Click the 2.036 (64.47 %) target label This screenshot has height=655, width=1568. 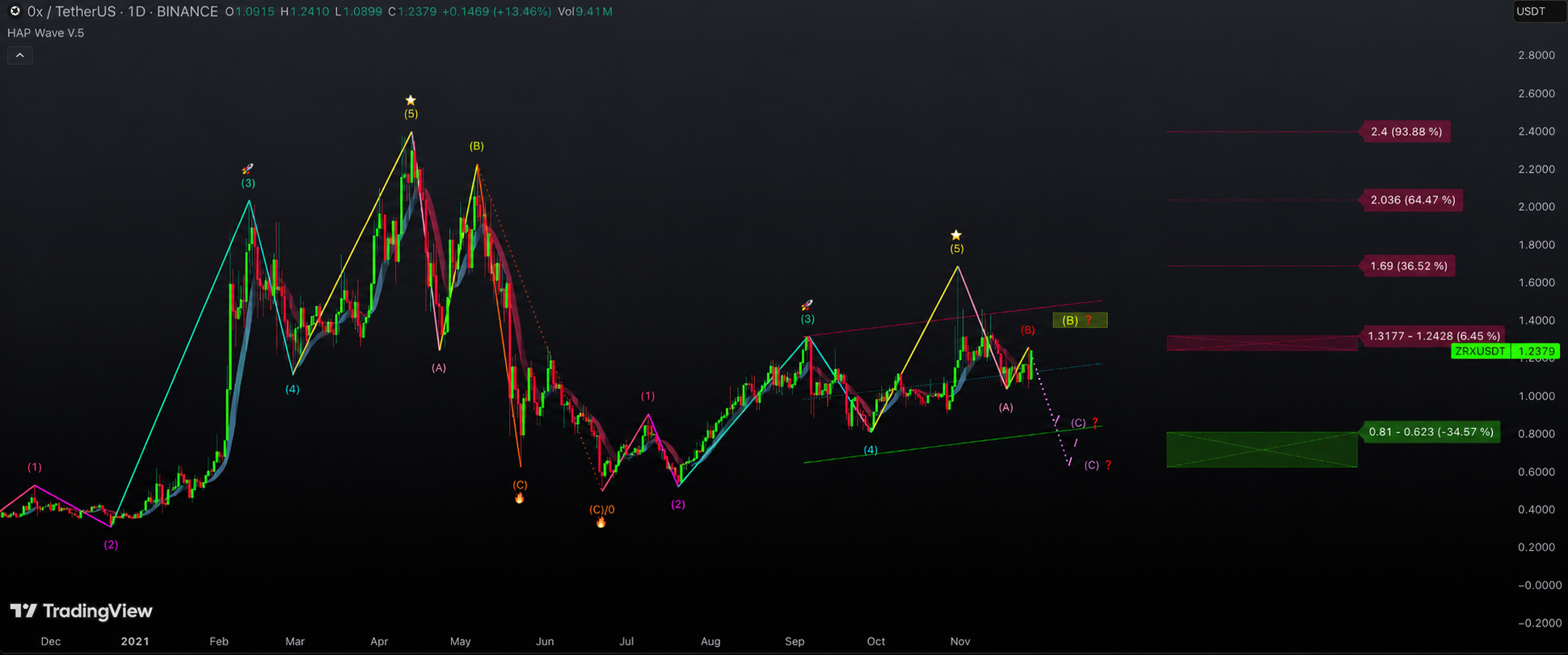tap(1412, 199)
